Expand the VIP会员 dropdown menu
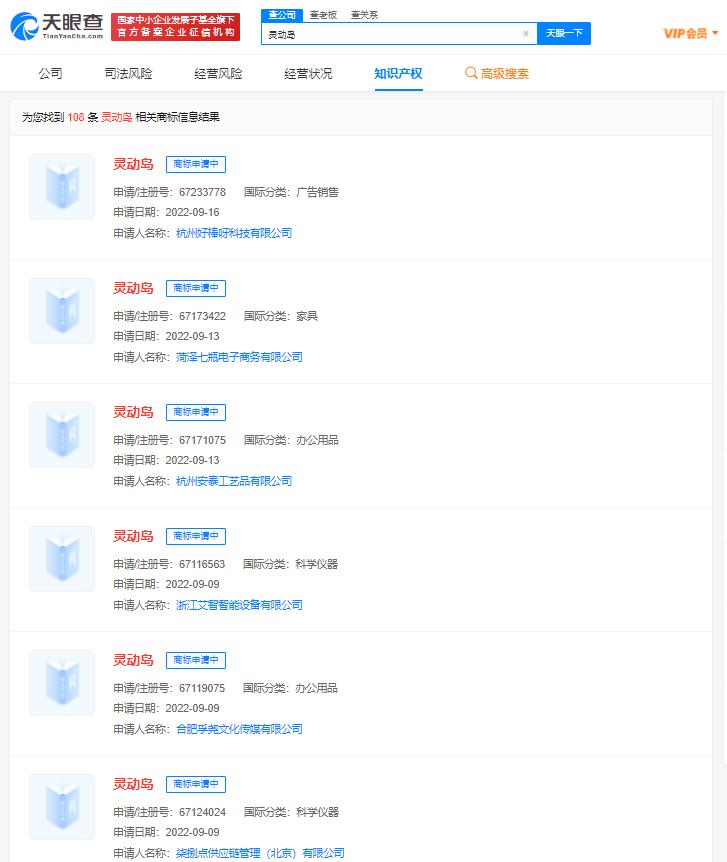Viewport: 727px width, 862px height. click(691, 34)
